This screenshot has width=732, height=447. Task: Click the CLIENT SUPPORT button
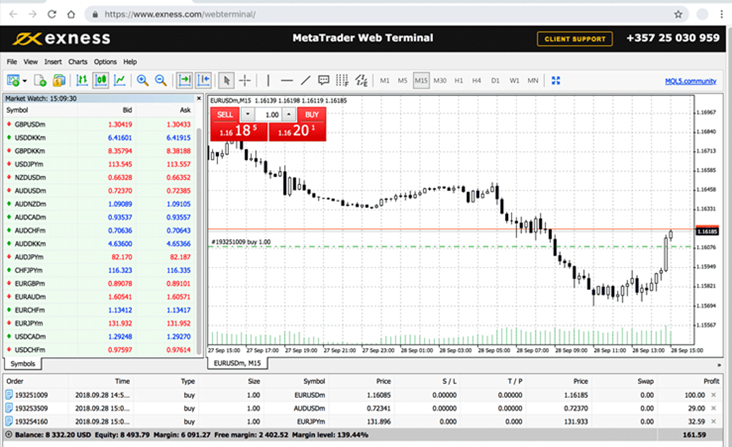[x=575, y=39]
